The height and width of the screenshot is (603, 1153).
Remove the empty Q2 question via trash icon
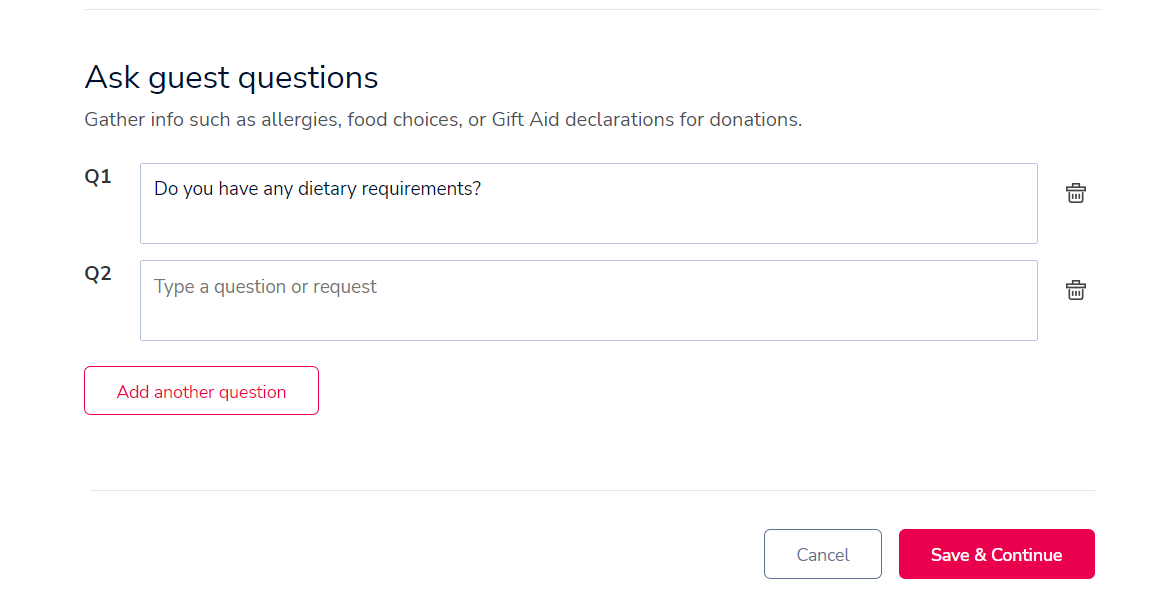point(1075,290)
